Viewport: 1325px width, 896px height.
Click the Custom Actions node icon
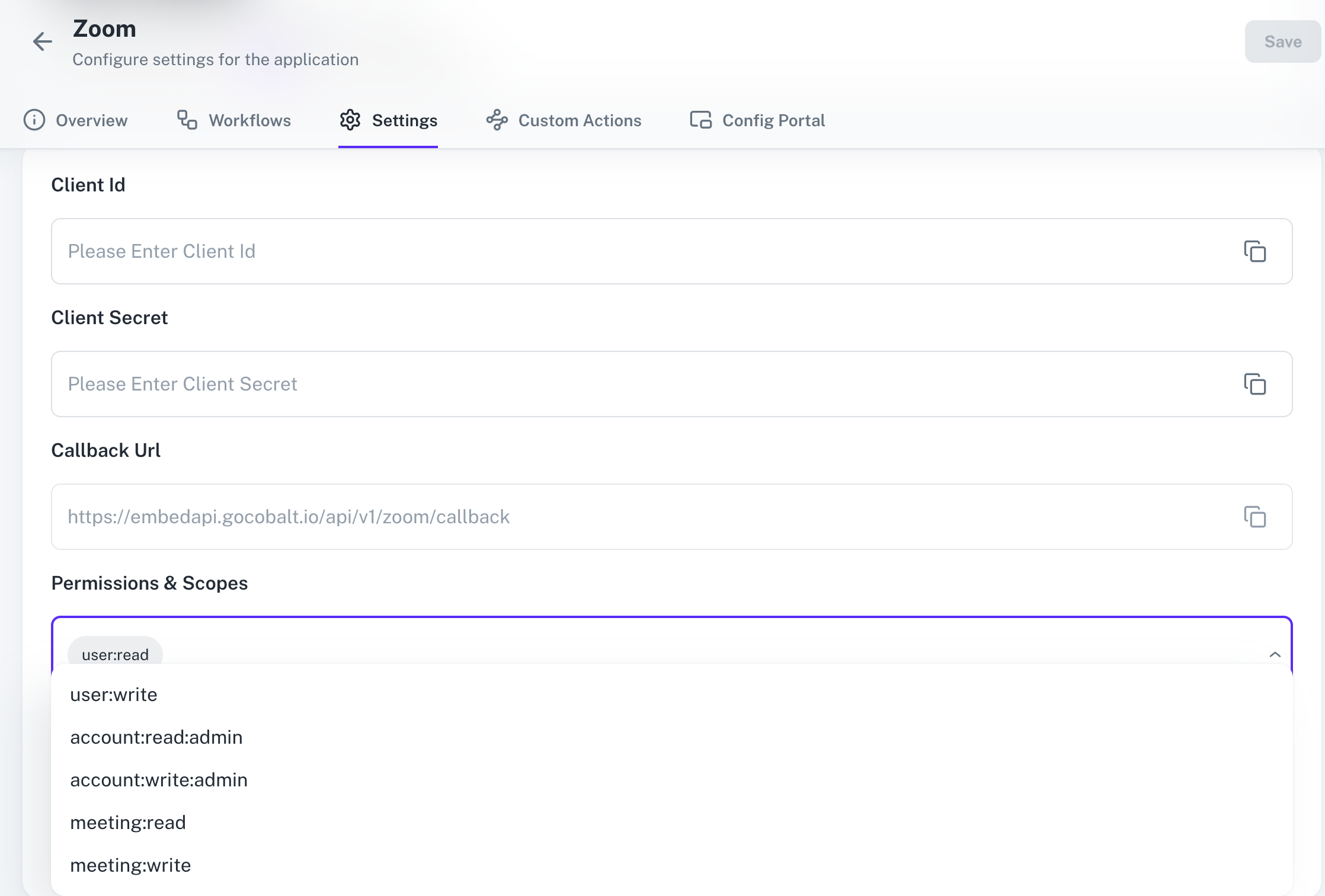click(x=497, y=120)
